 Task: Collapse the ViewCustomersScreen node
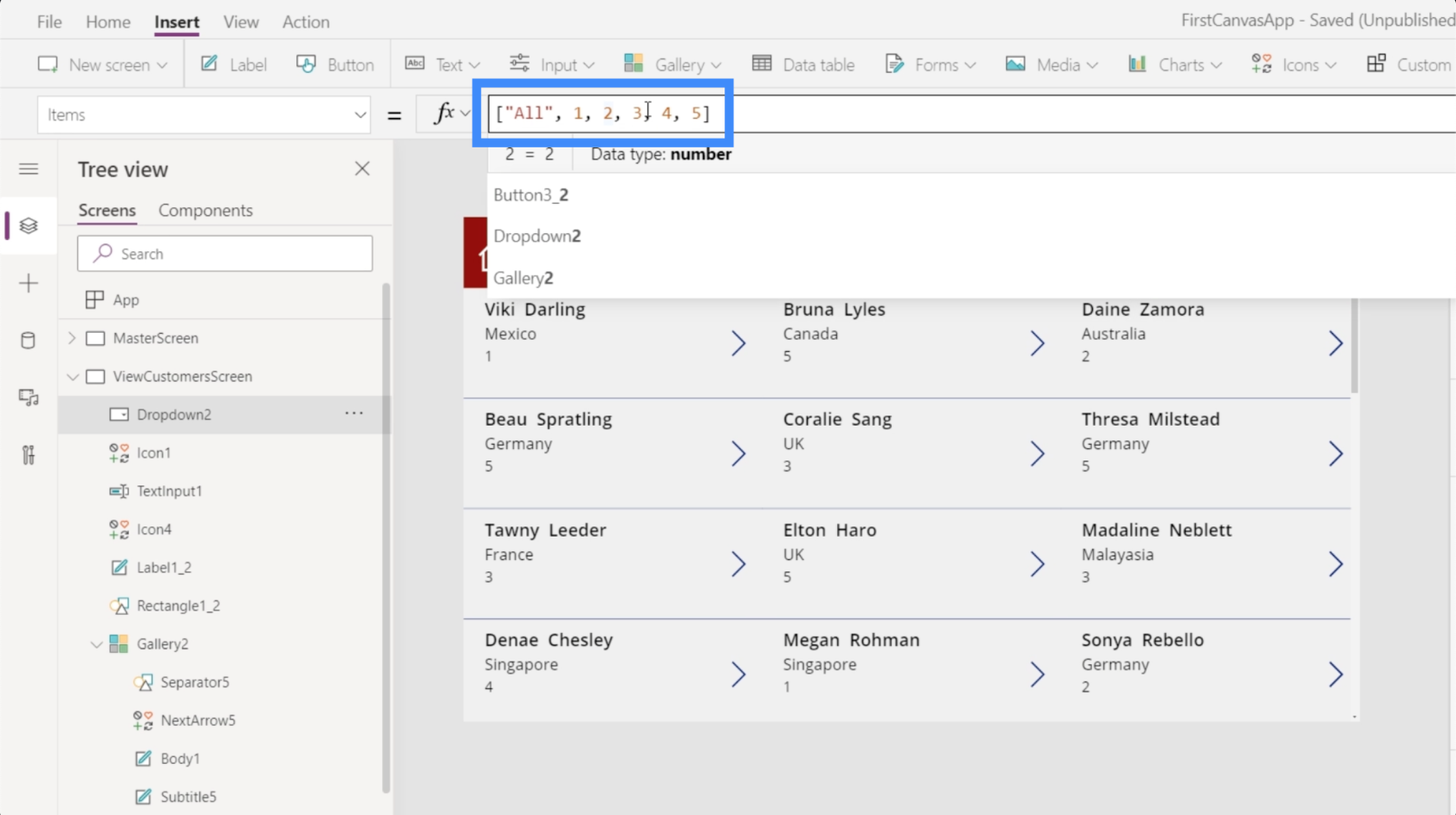pos(73,376)
